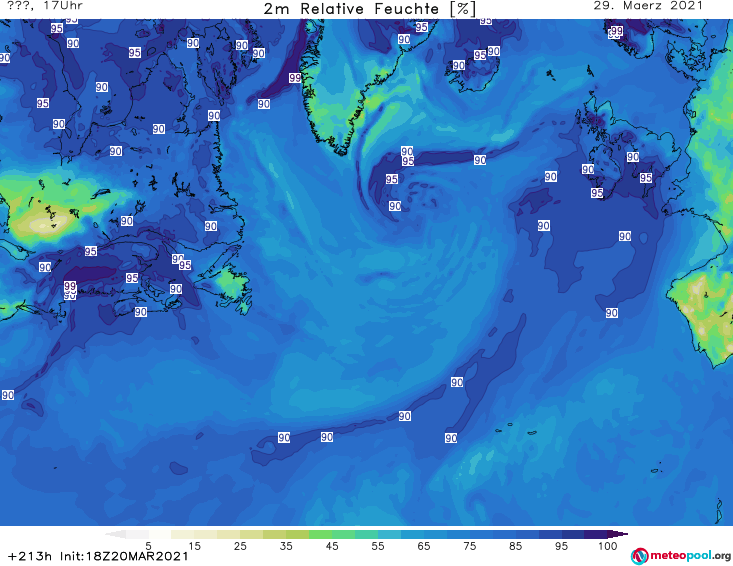
Task: Click the '85' value on the color scale
Action: (x=516, y=546)
